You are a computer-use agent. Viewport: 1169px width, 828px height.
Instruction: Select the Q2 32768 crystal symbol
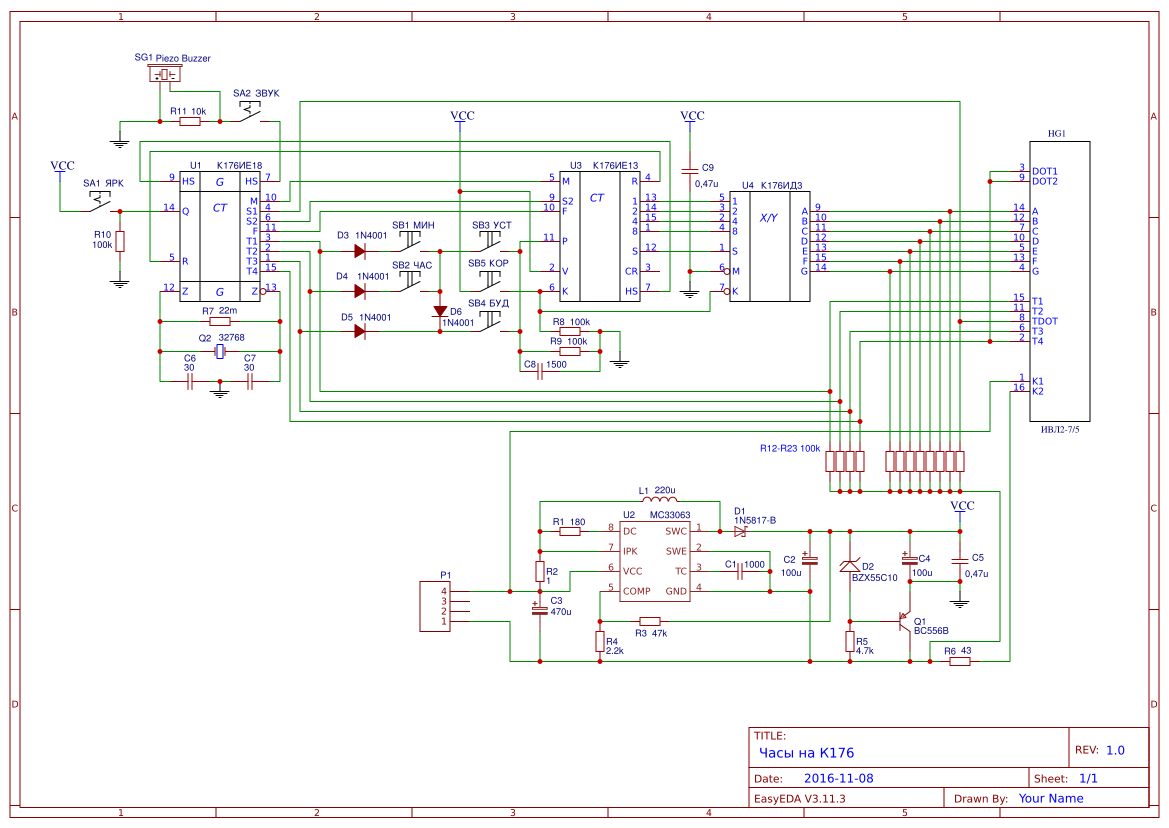220,352
